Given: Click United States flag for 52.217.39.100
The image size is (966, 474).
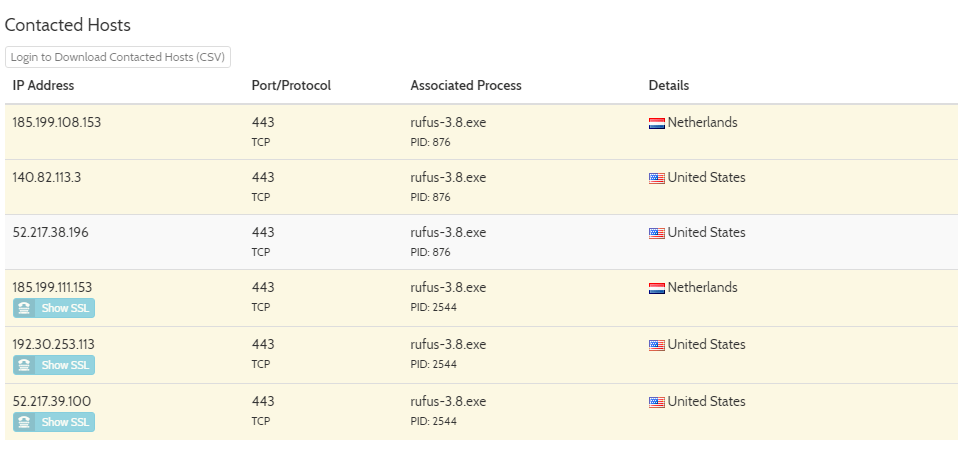Looking at the screenshot, I should [657, 402].
